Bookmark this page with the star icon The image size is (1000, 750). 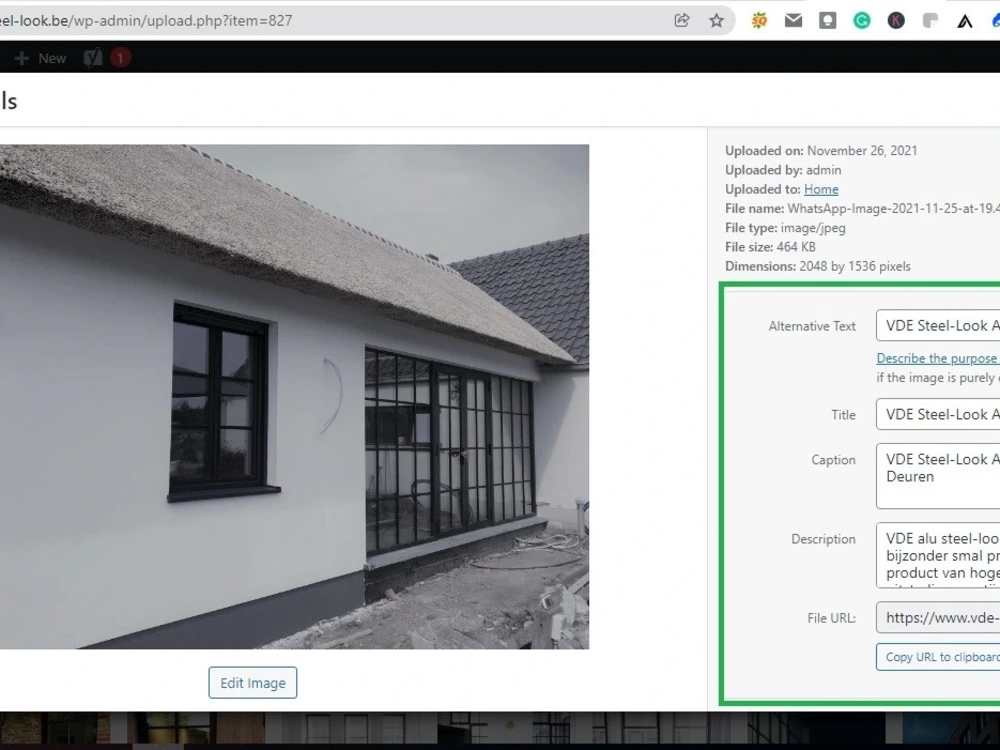tap(716, 20)
